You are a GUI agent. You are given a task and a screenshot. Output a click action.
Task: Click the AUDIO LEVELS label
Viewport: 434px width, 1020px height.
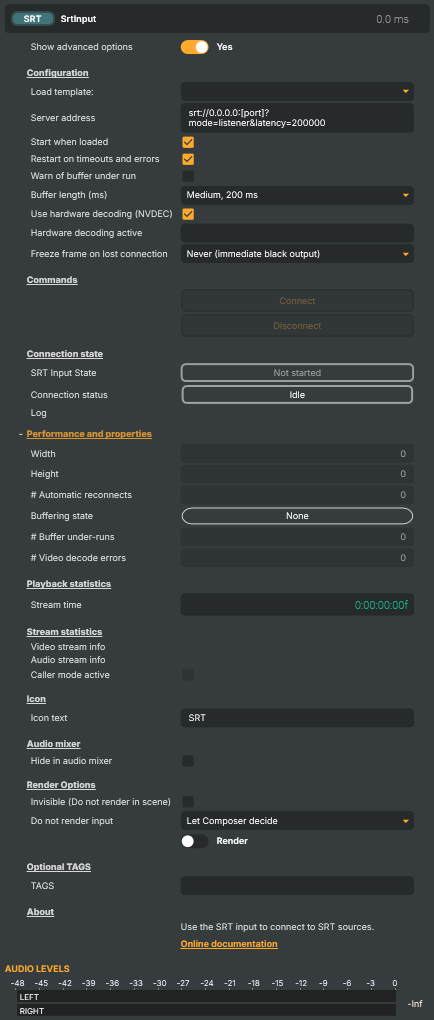point(37,969)
